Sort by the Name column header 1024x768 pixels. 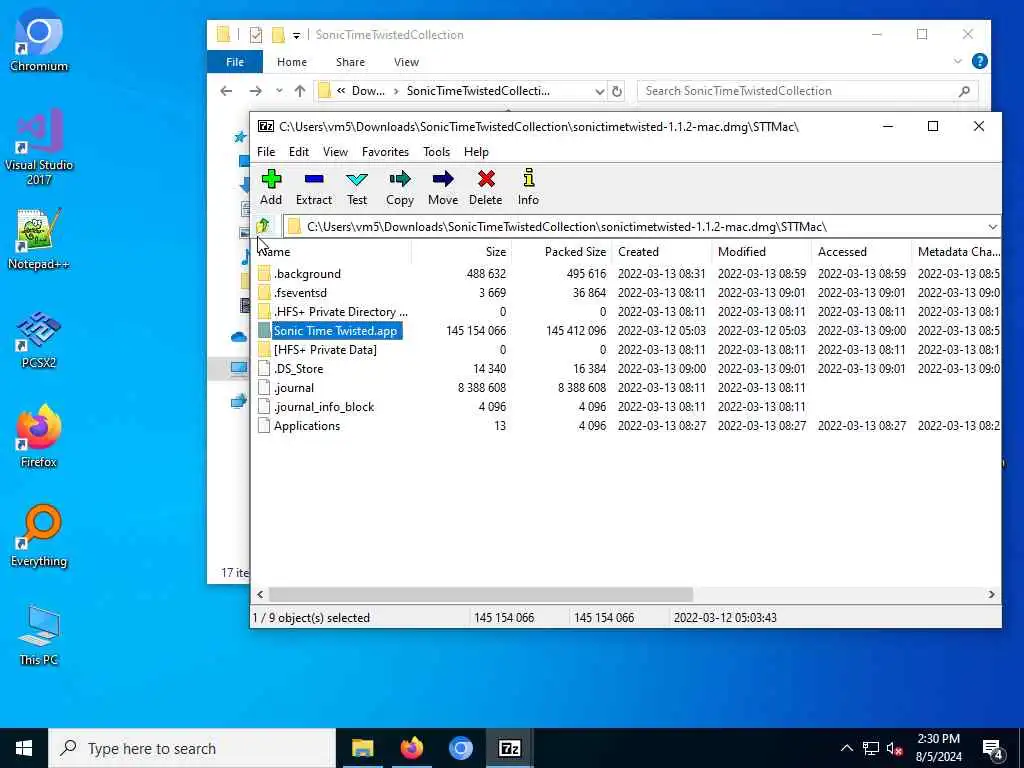pyautogui.click(x=333, y=251)
